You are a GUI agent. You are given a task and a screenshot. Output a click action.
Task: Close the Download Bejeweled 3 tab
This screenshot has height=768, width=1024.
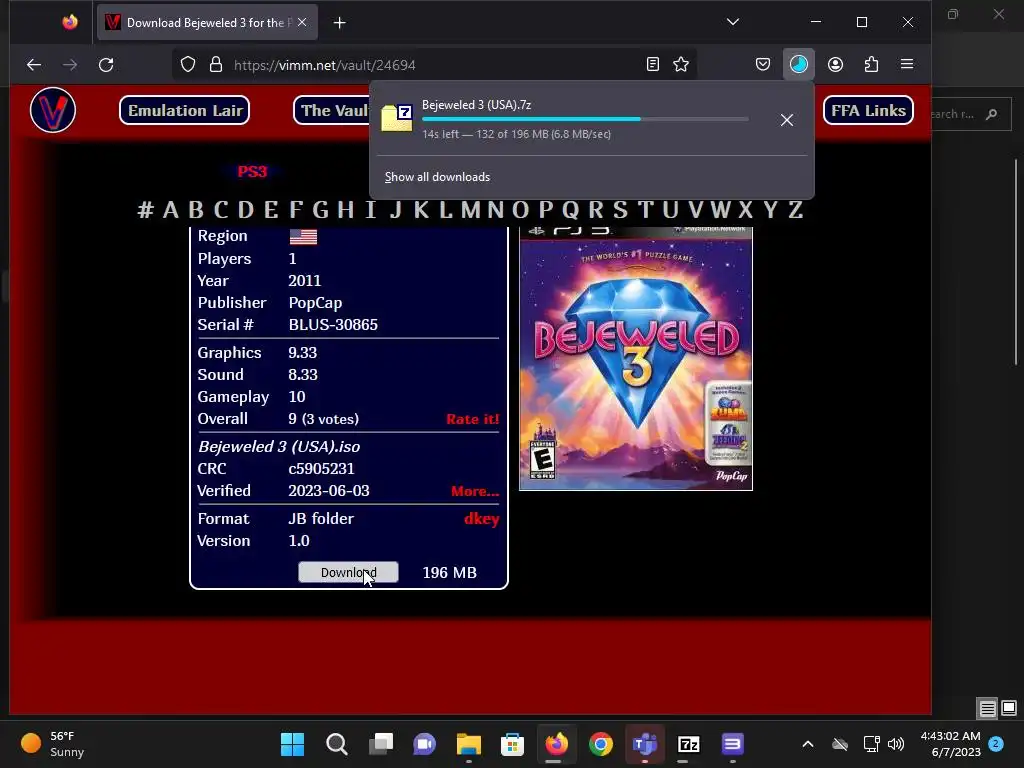(x=302, y=22)
